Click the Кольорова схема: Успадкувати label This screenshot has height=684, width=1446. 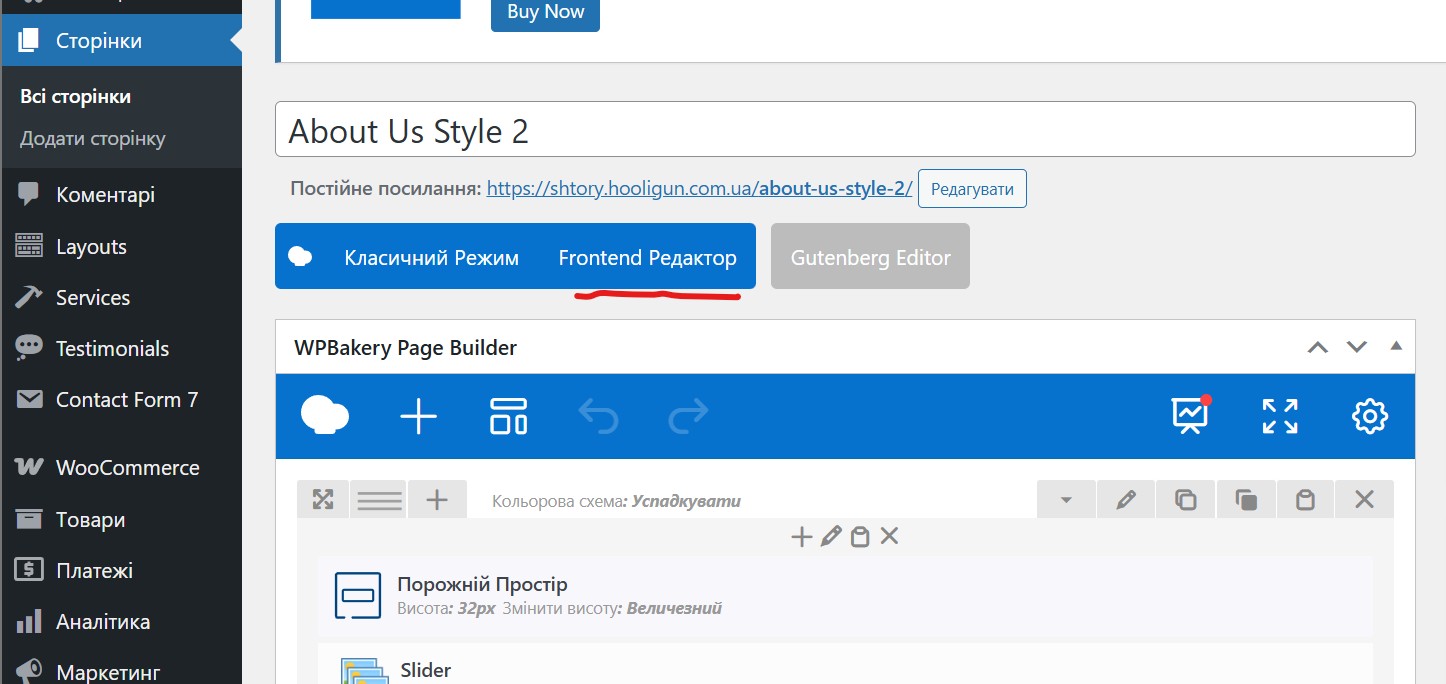616,501
